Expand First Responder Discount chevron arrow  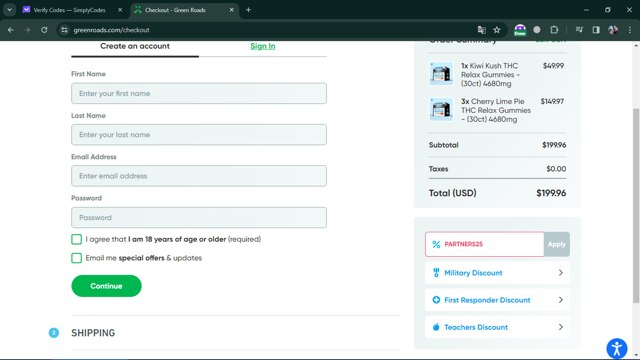pos(561,300)
